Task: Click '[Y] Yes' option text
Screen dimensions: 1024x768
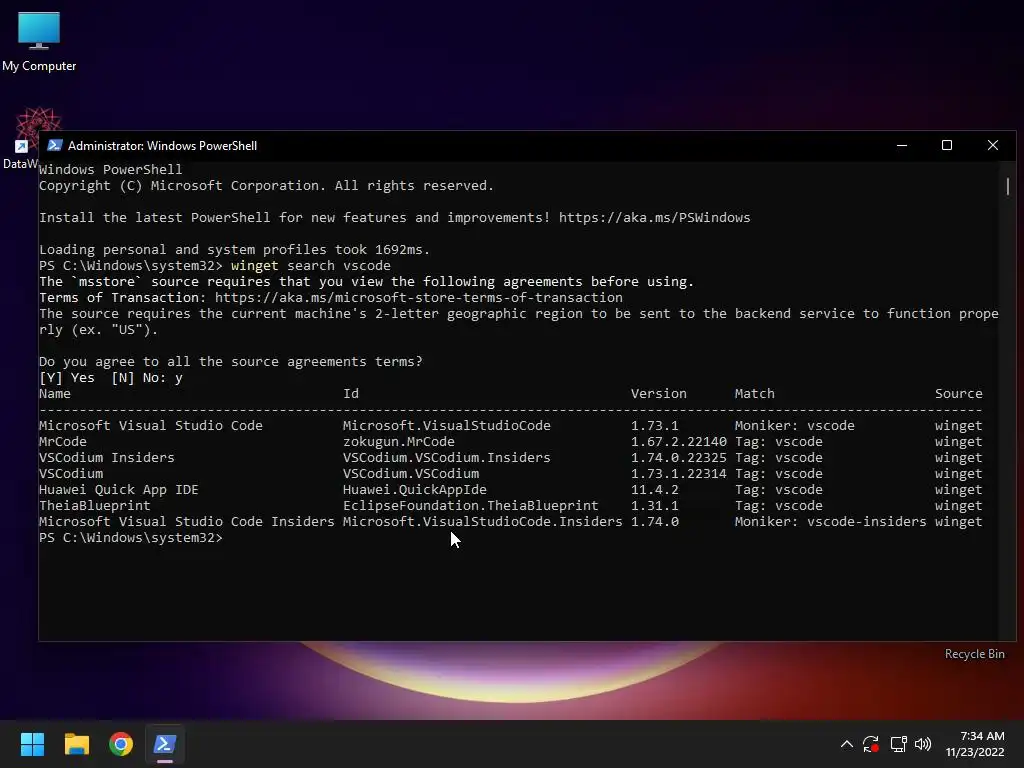Action: (67, 377)
